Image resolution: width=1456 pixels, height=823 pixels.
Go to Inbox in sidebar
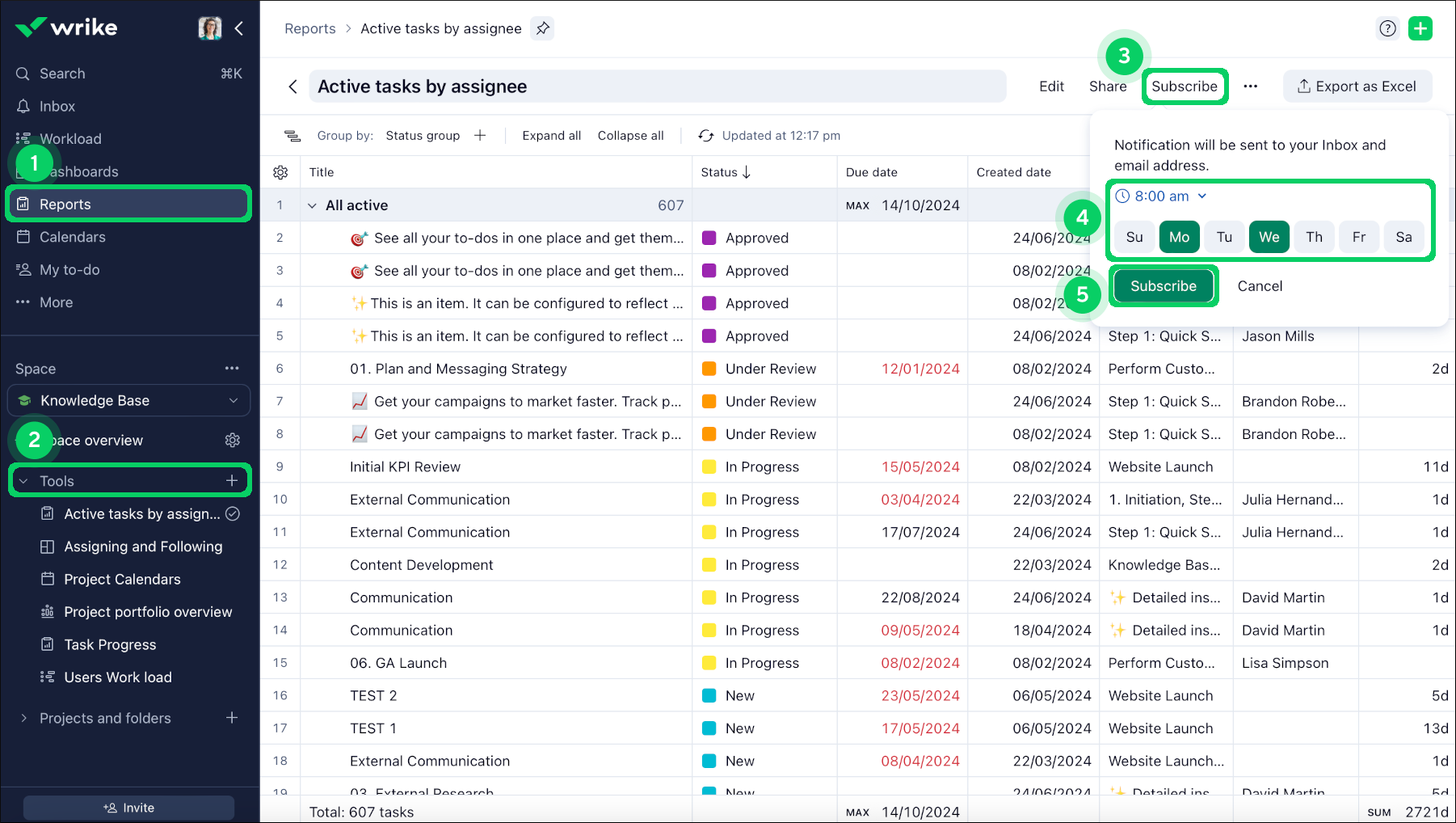tap(57, 106)
